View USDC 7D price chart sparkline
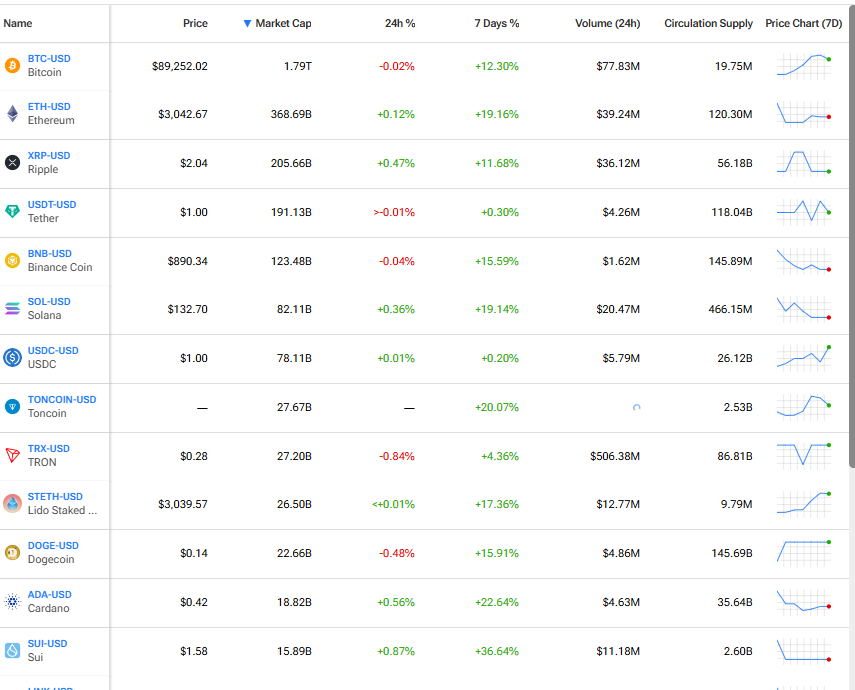The image size is (855, 690). (x=803, y=358)
